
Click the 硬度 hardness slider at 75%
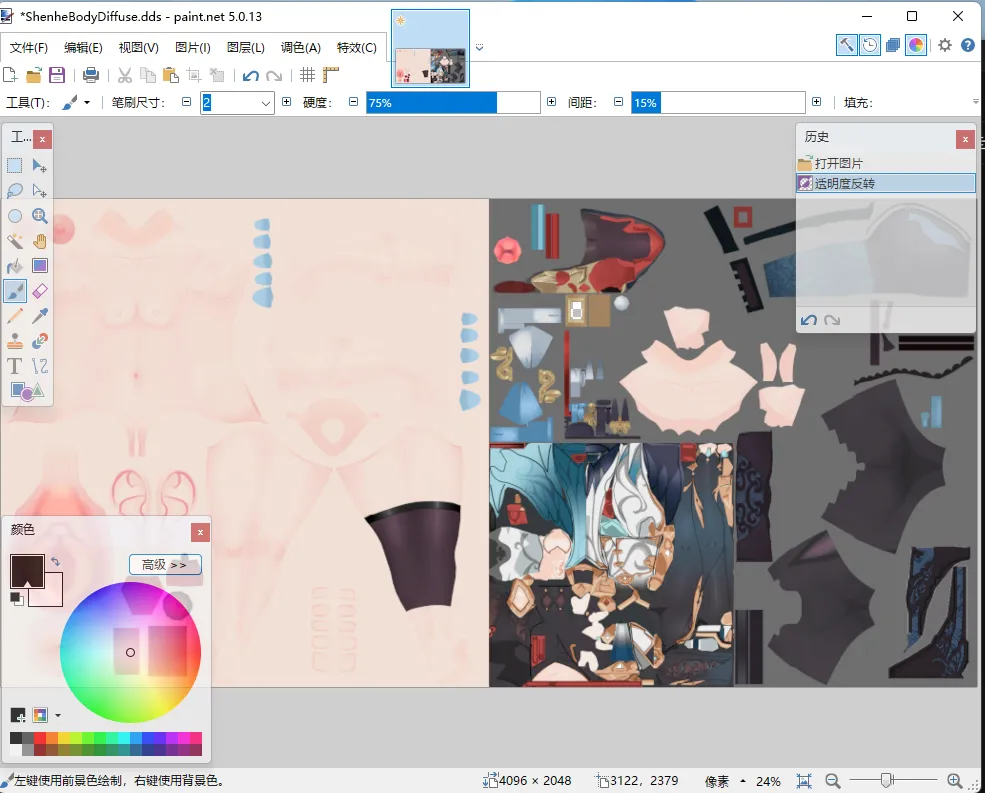pyautogui.click(x=454, y=102)
